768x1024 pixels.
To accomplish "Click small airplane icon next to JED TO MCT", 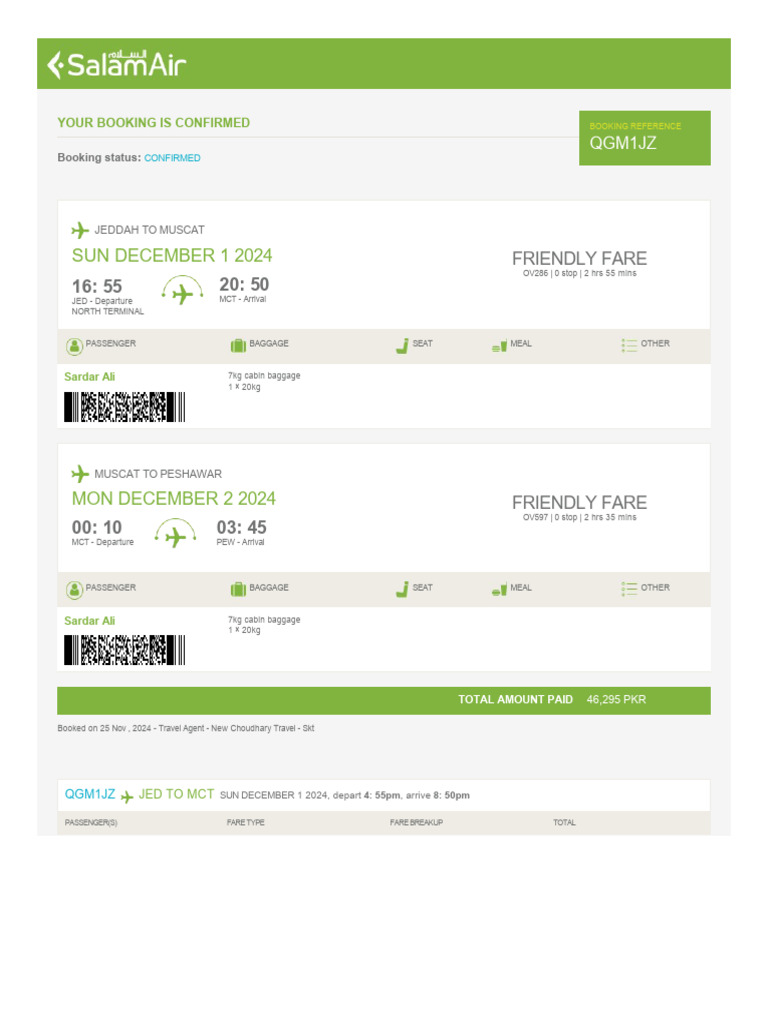I will click(x=127, y=797).
